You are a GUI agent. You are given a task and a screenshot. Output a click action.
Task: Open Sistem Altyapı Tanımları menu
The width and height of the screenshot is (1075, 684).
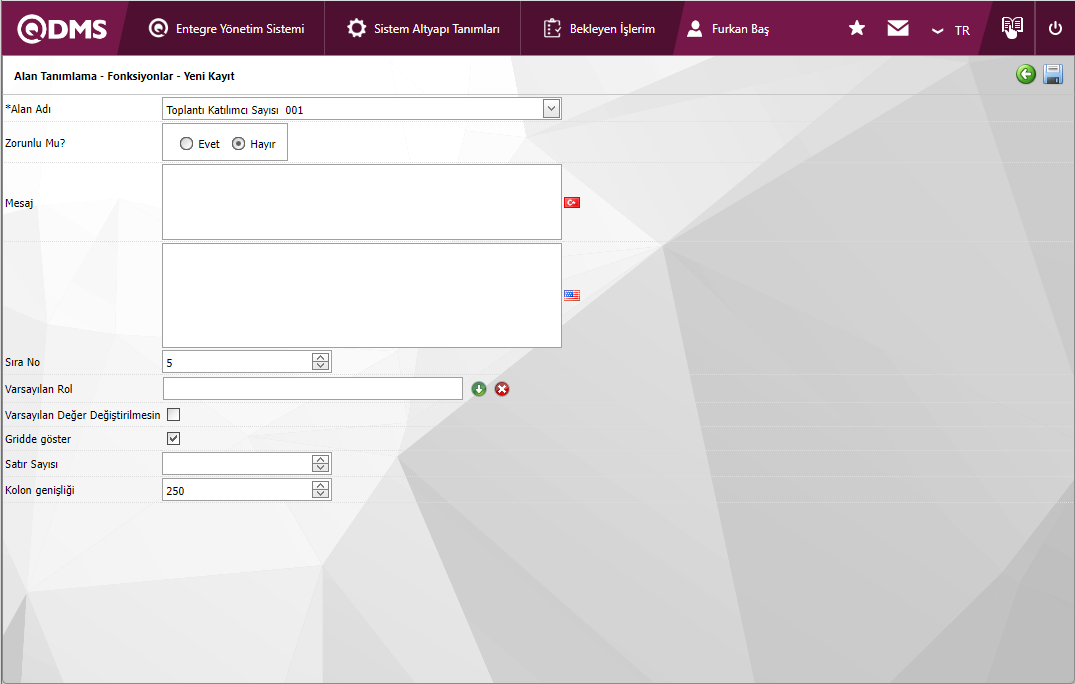[423, 29]
